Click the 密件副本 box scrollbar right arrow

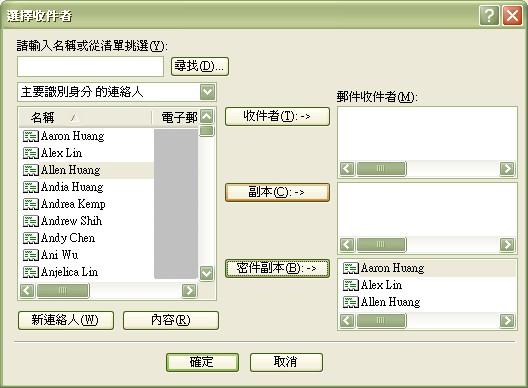pyautogui.click(x=507, y=321)
